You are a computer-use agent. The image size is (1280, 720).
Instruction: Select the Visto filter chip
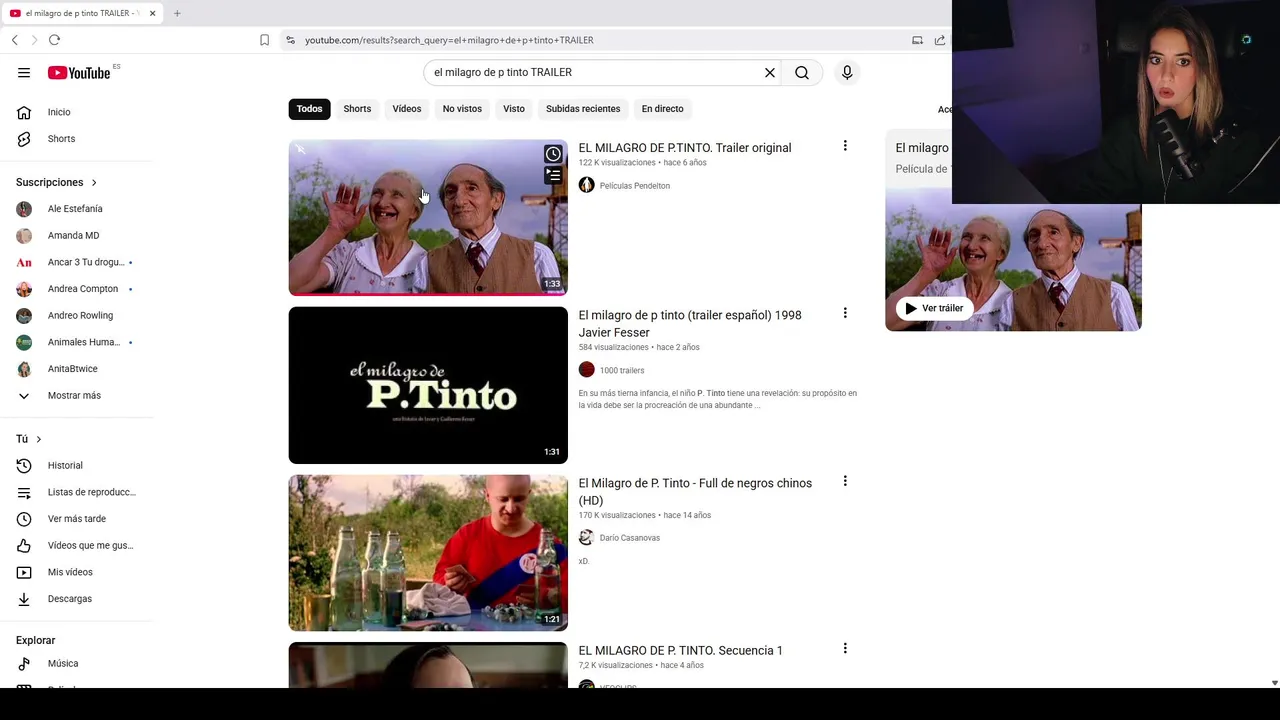point(514,109)
